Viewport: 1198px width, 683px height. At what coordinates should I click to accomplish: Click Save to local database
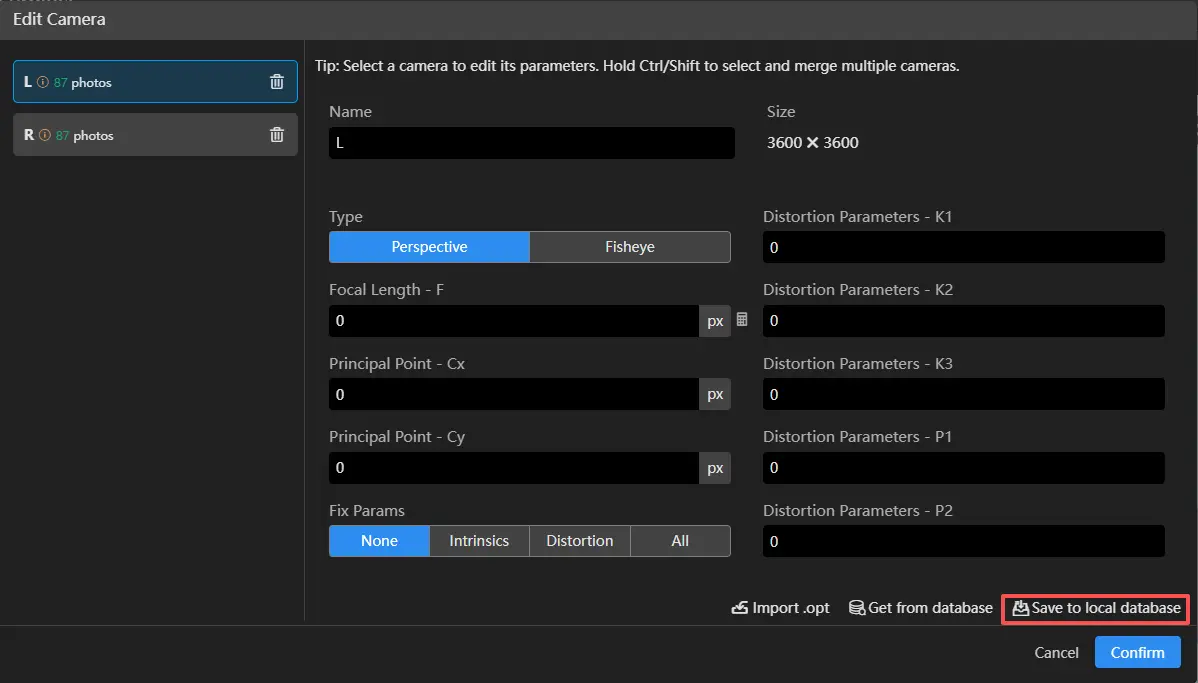click(x=1096, y=608)
